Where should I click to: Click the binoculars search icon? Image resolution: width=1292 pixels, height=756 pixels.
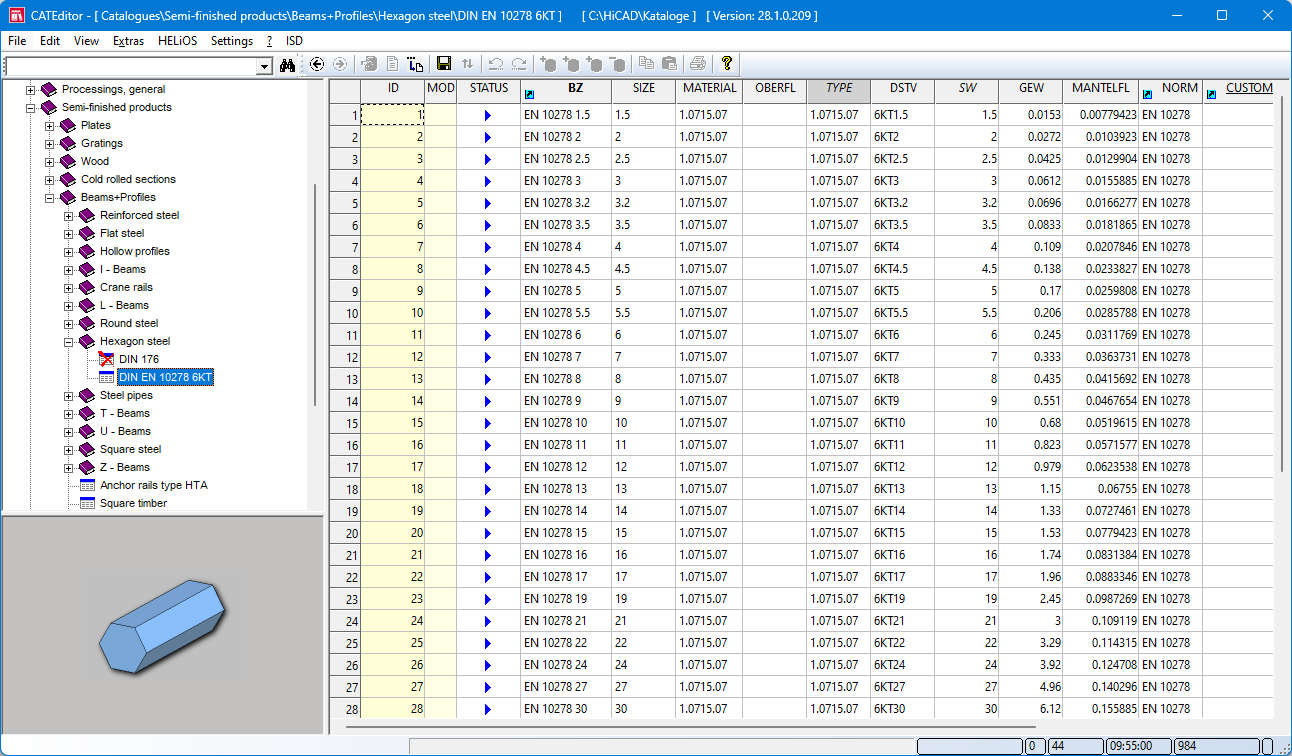tap(288, 64)
